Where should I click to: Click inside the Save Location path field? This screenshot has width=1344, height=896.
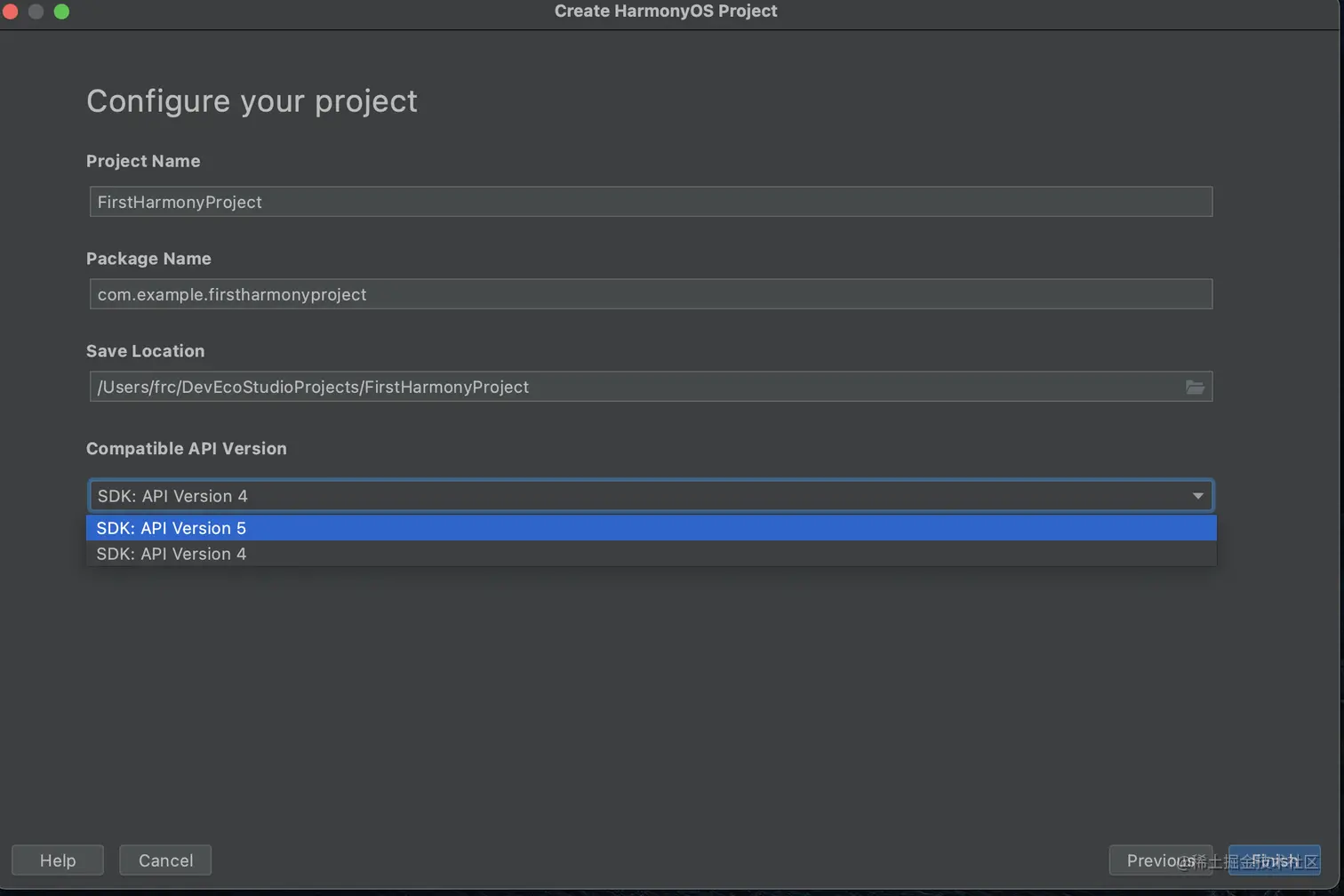pyautogui.click(x=636, y=387)
